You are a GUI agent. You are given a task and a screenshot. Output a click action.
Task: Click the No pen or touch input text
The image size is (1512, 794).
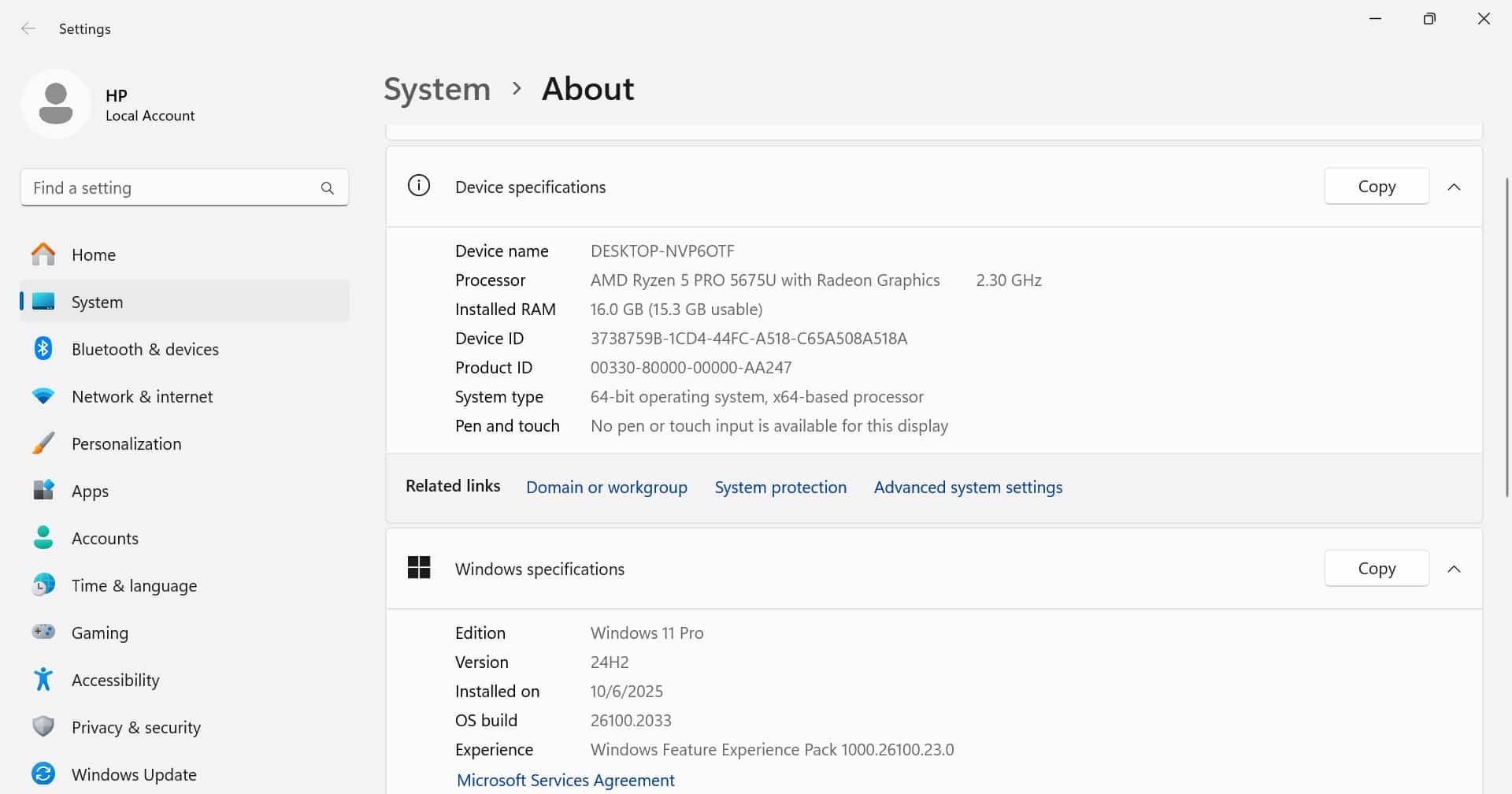[769, 426]
